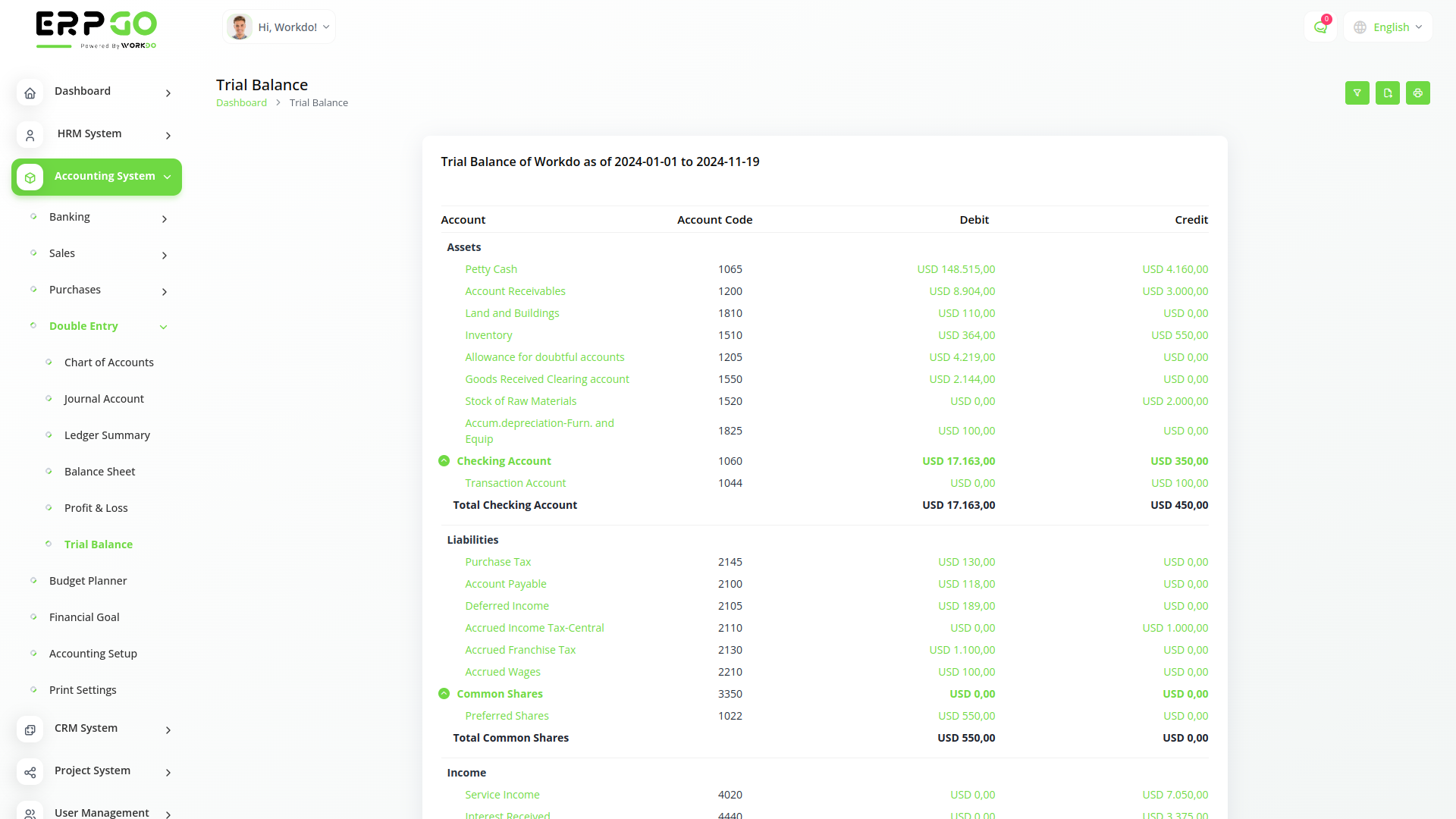The height and width of the screenshot is (819, 1456).
Task: Click the CRM System sidebar icon
Action: pyautogui.click(x=30, y=729)
